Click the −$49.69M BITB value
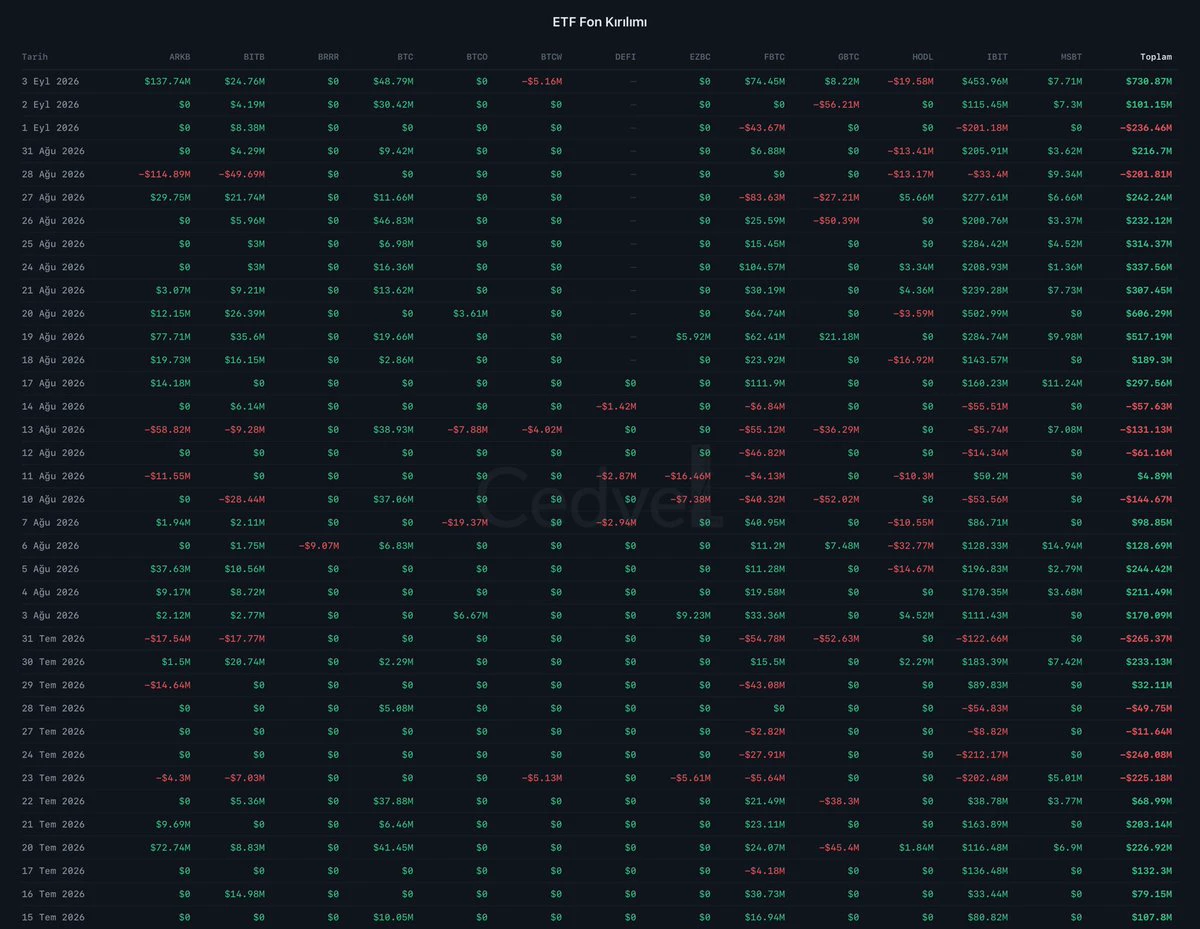 [x=241, y=174]
